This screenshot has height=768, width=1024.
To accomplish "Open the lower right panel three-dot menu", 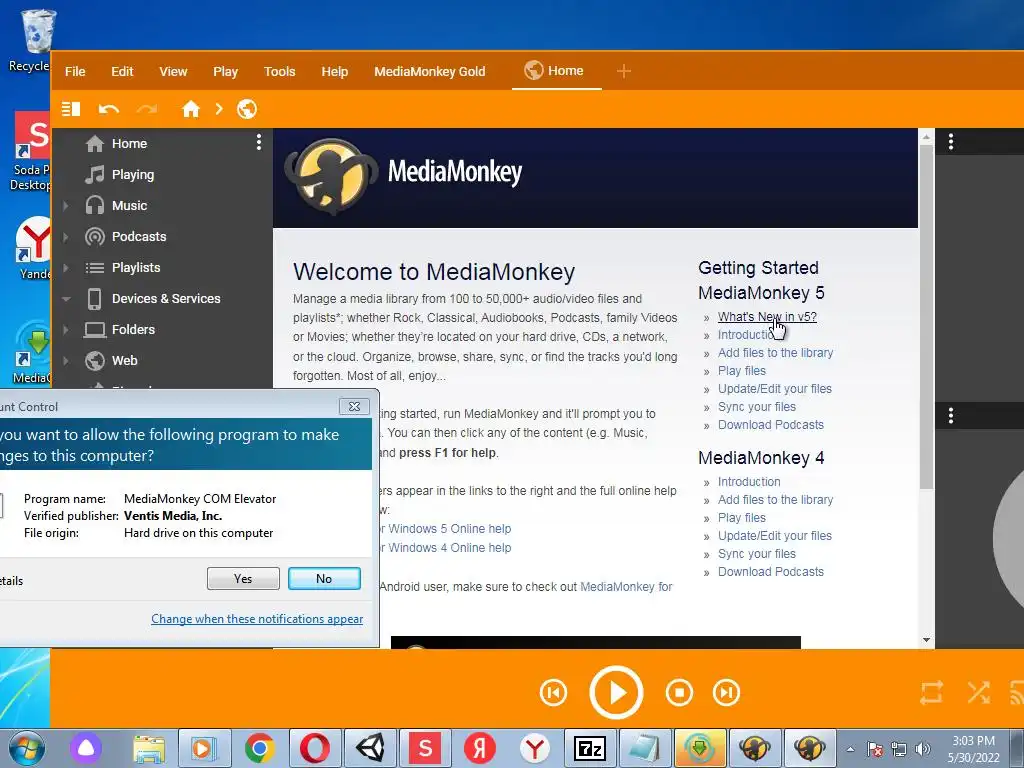I will (951, 415).
